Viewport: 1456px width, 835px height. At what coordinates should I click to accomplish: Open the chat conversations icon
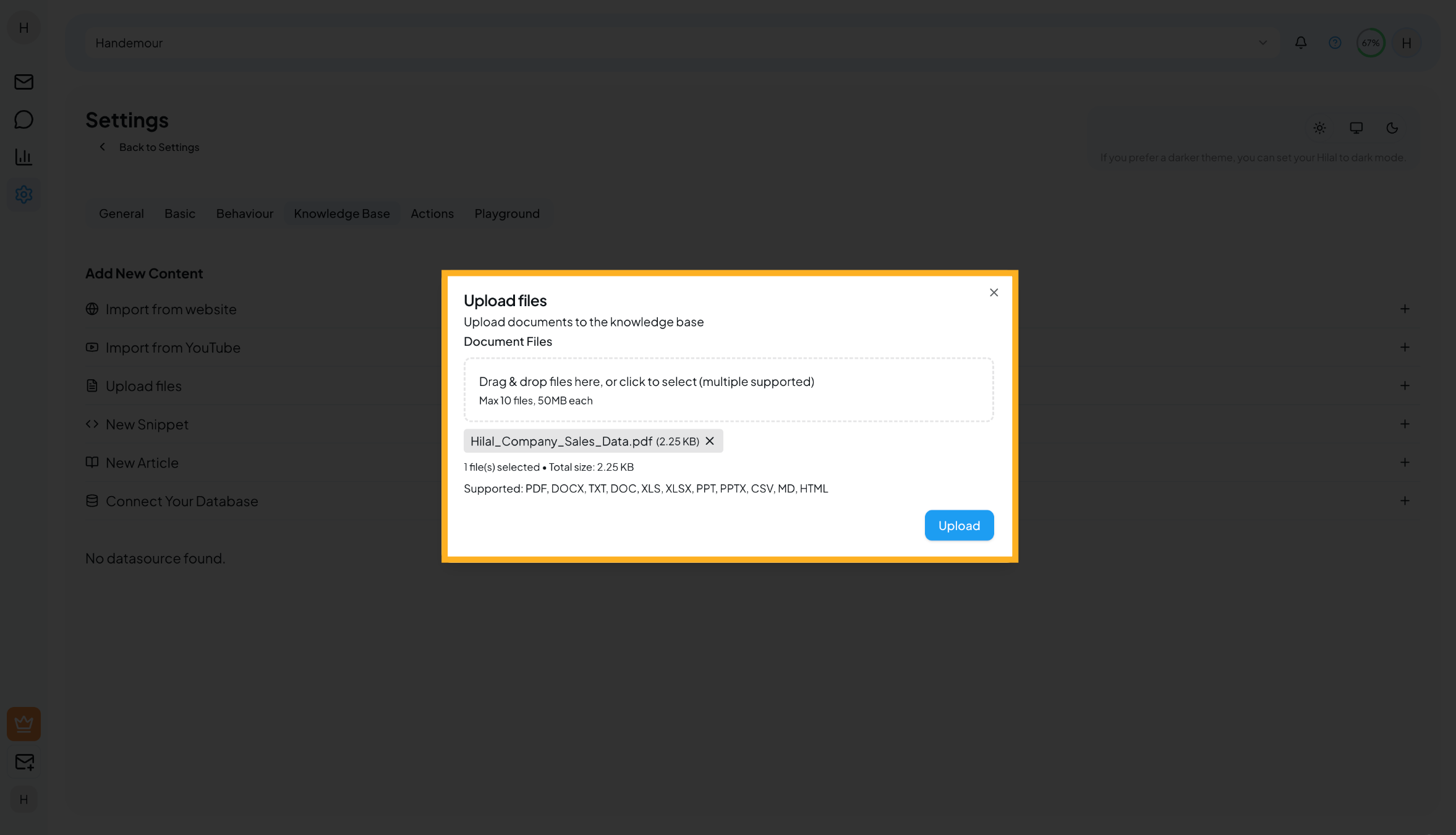click(x=23, y=119)
